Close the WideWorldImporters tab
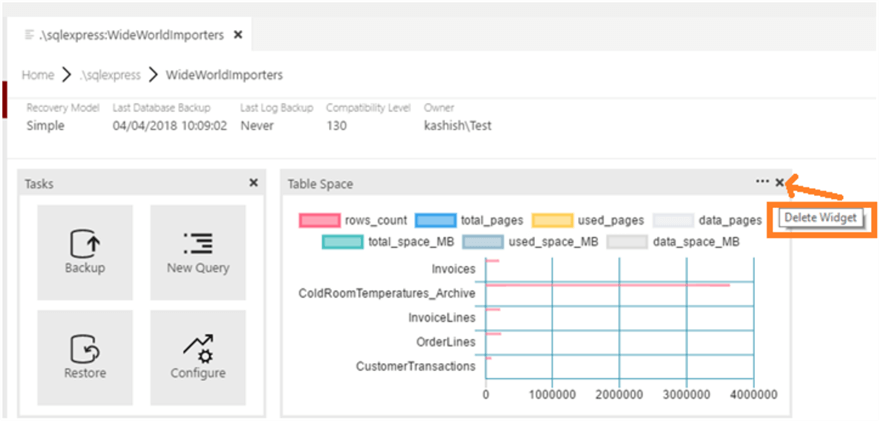This screenshot has height=421, width=879. [x=237, y=35]
